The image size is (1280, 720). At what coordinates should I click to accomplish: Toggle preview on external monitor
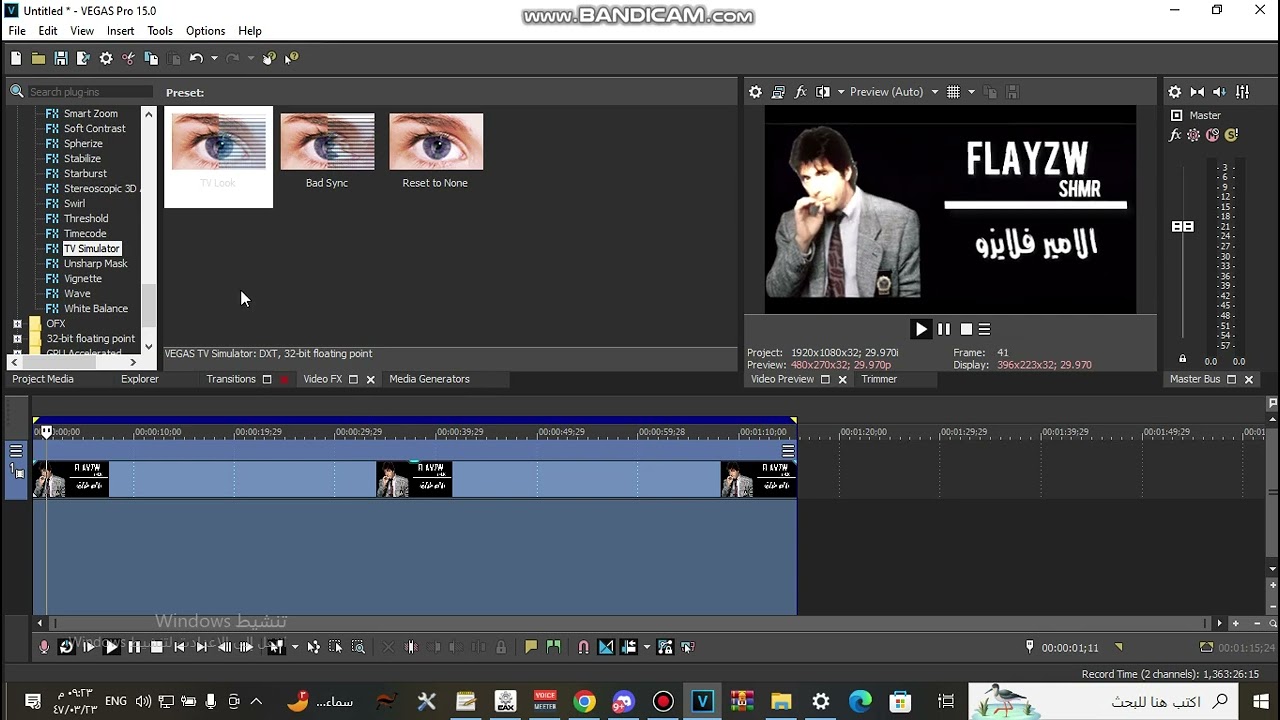(778, 92)
